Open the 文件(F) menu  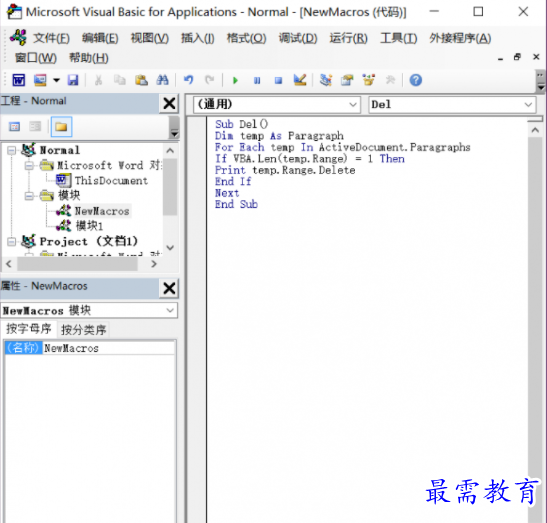[51, 38]
